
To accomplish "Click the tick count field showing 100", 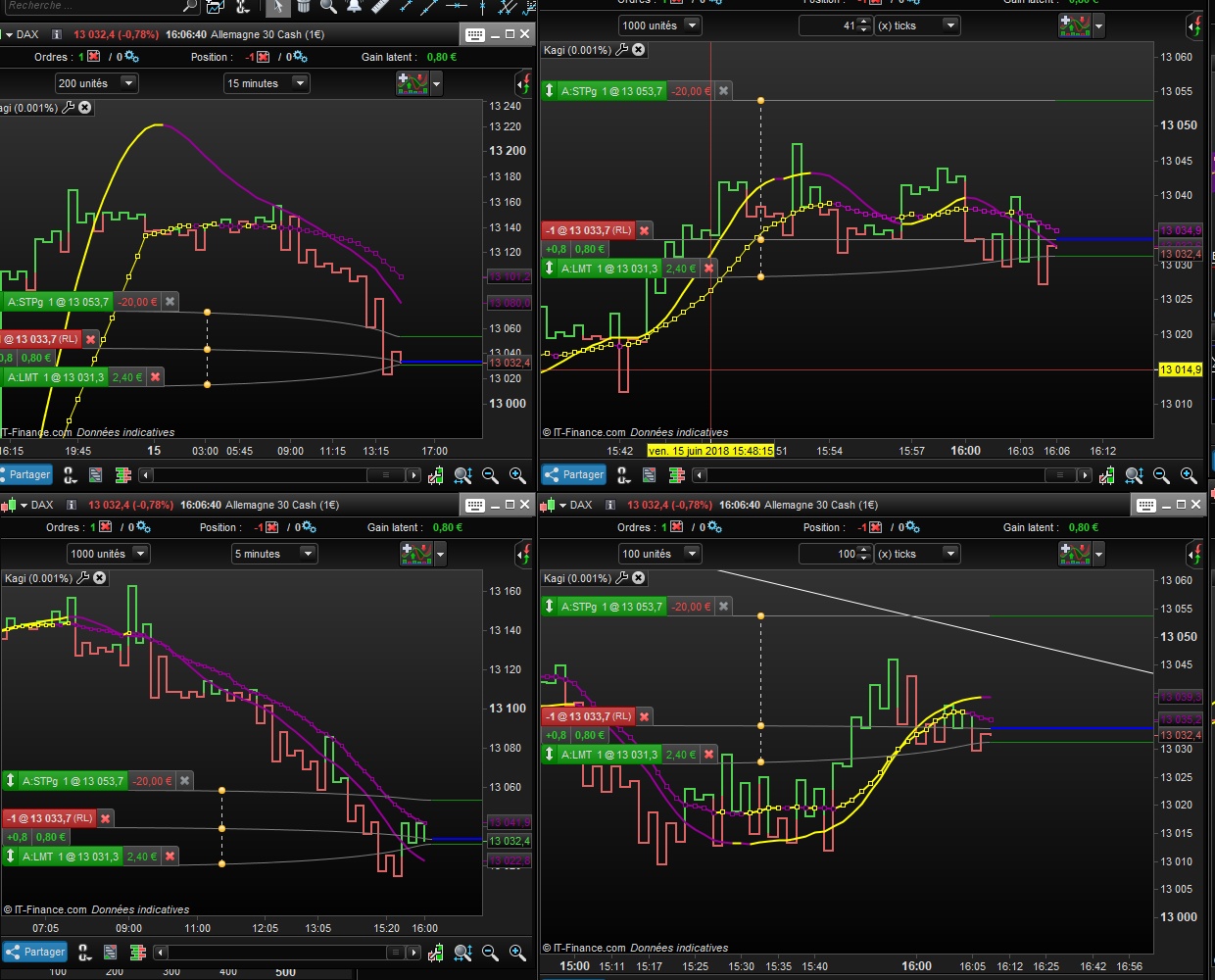I will pyautogui.click(x=829, y=554).
